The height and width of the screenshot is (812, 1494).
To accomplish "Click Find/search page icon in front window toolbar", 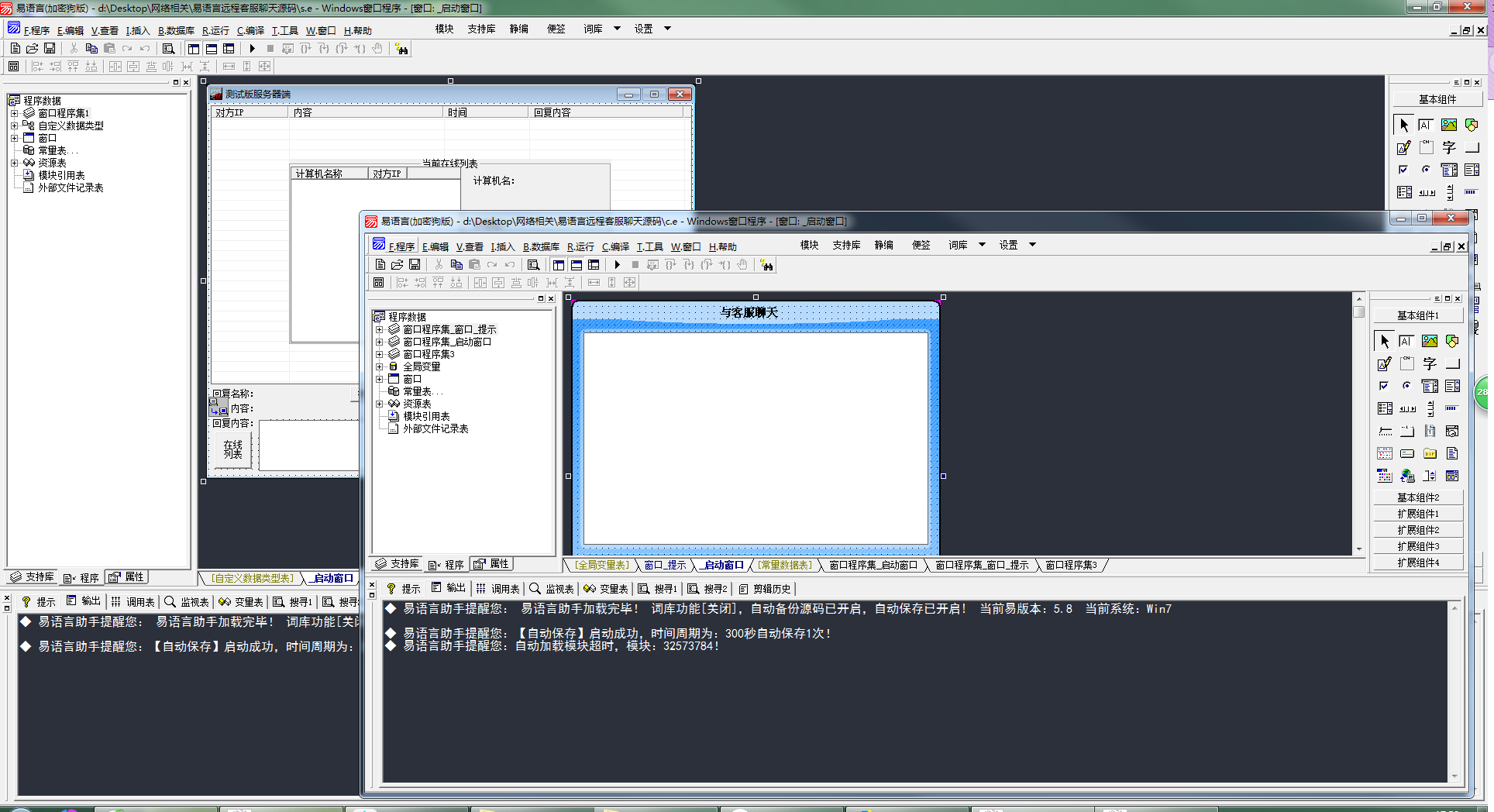I will [x=533, y=265].
